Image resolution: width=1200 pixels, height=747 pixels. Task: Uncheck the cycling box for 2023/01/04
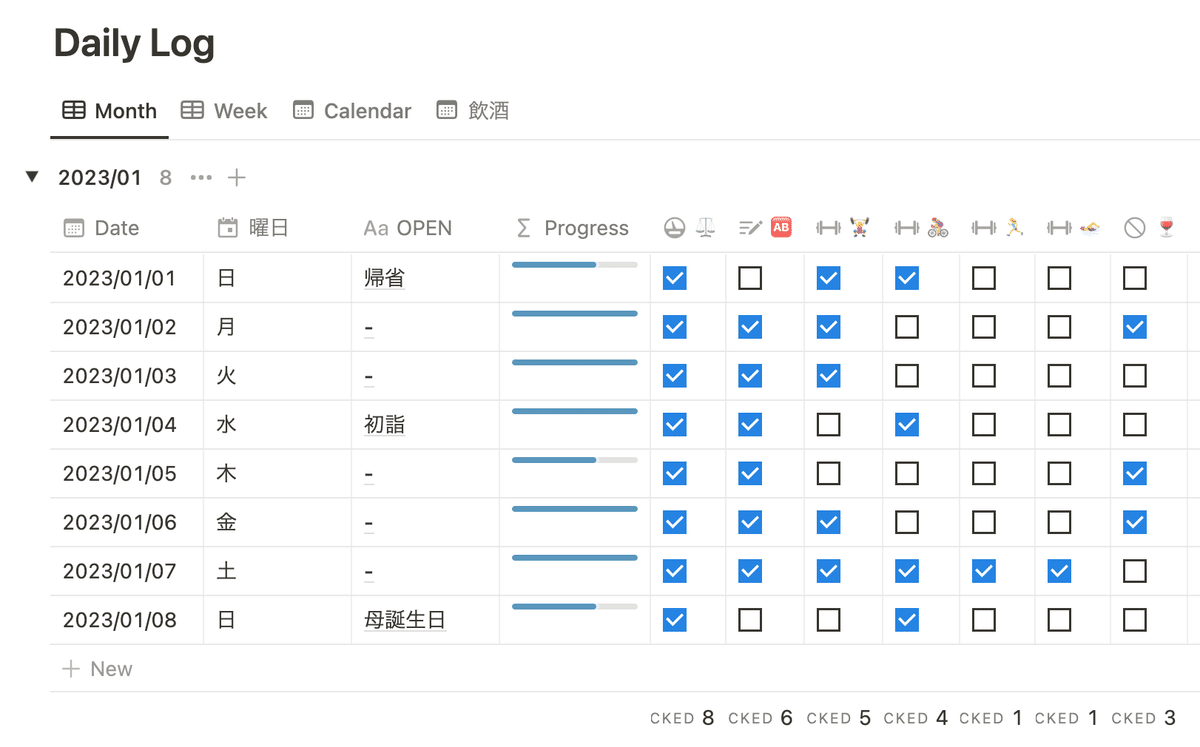click(x=907, y=425)
